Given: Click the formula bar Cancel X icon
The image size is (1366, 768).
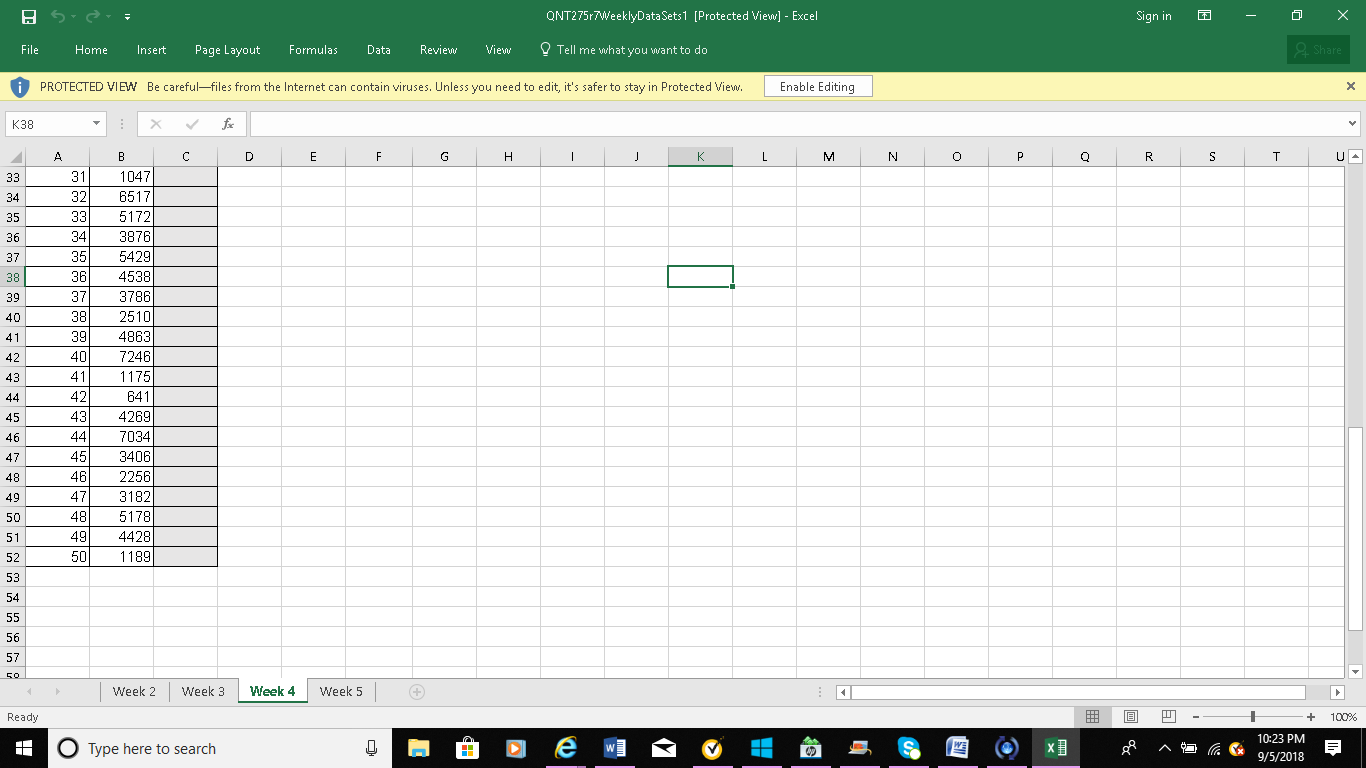Looking at the screenshot, I should (155, 124).
